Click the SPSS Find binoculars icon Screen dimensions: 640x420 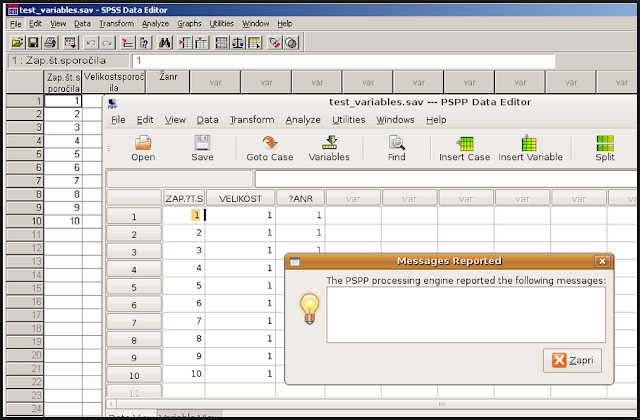pos(165,42)
